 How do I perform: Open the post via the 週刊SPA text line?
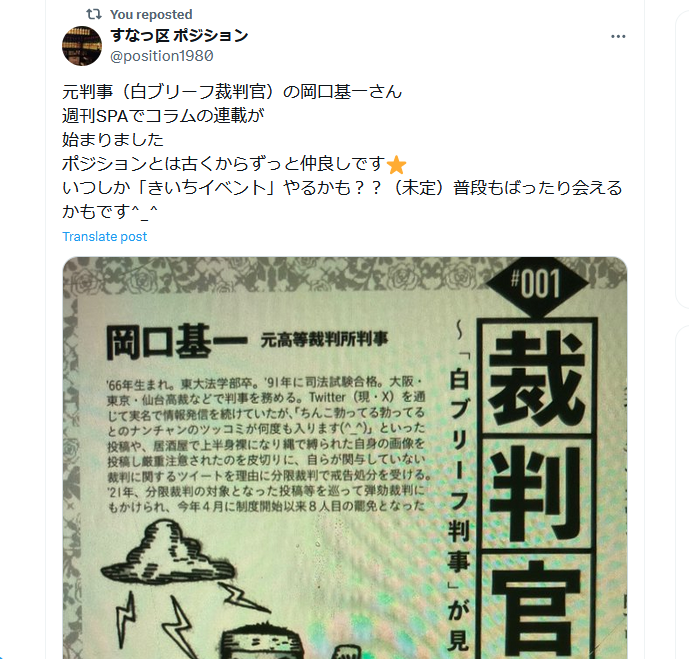(163, 116)
